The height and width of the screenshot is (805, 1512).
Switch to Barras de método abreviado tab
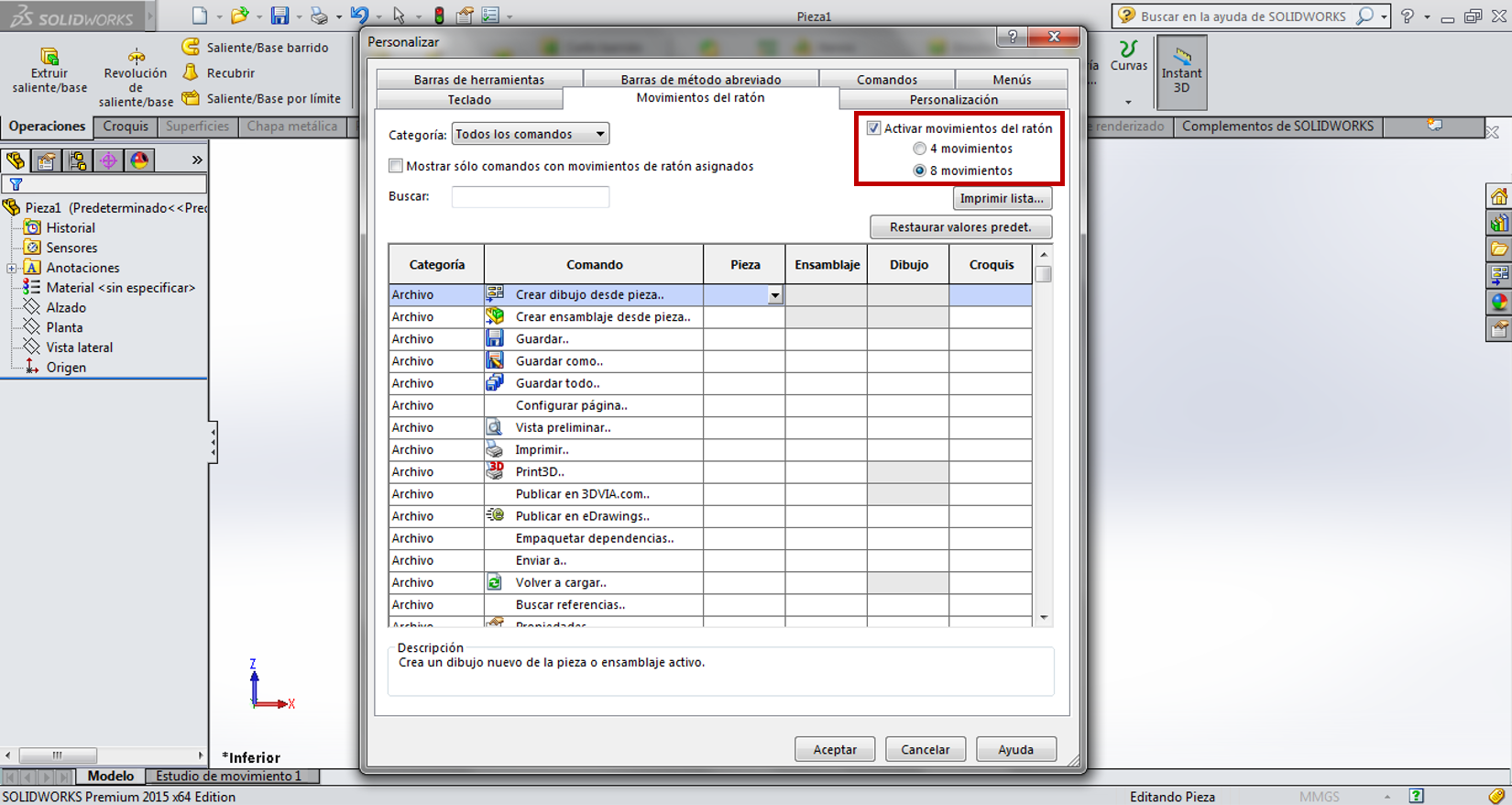(701, 80)
